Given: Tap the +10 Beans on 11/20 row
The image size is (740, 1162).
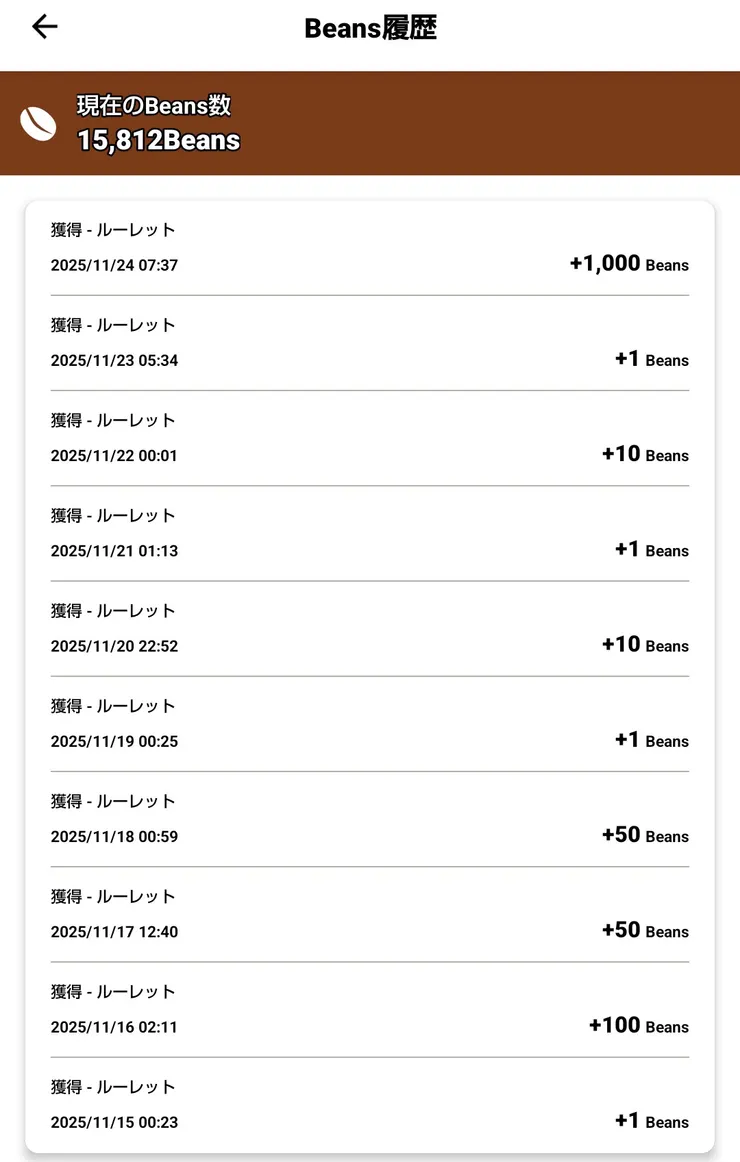Looking at the screenshot, I should click(x=645, y=645).
